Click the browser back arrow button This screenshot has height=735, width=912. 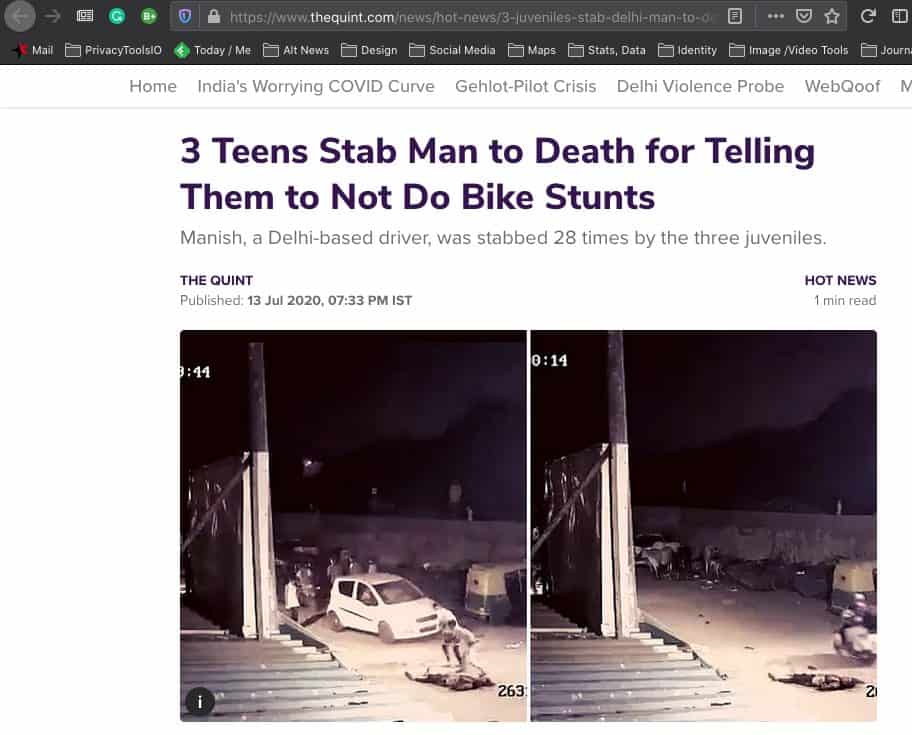[x=20, y=16]
